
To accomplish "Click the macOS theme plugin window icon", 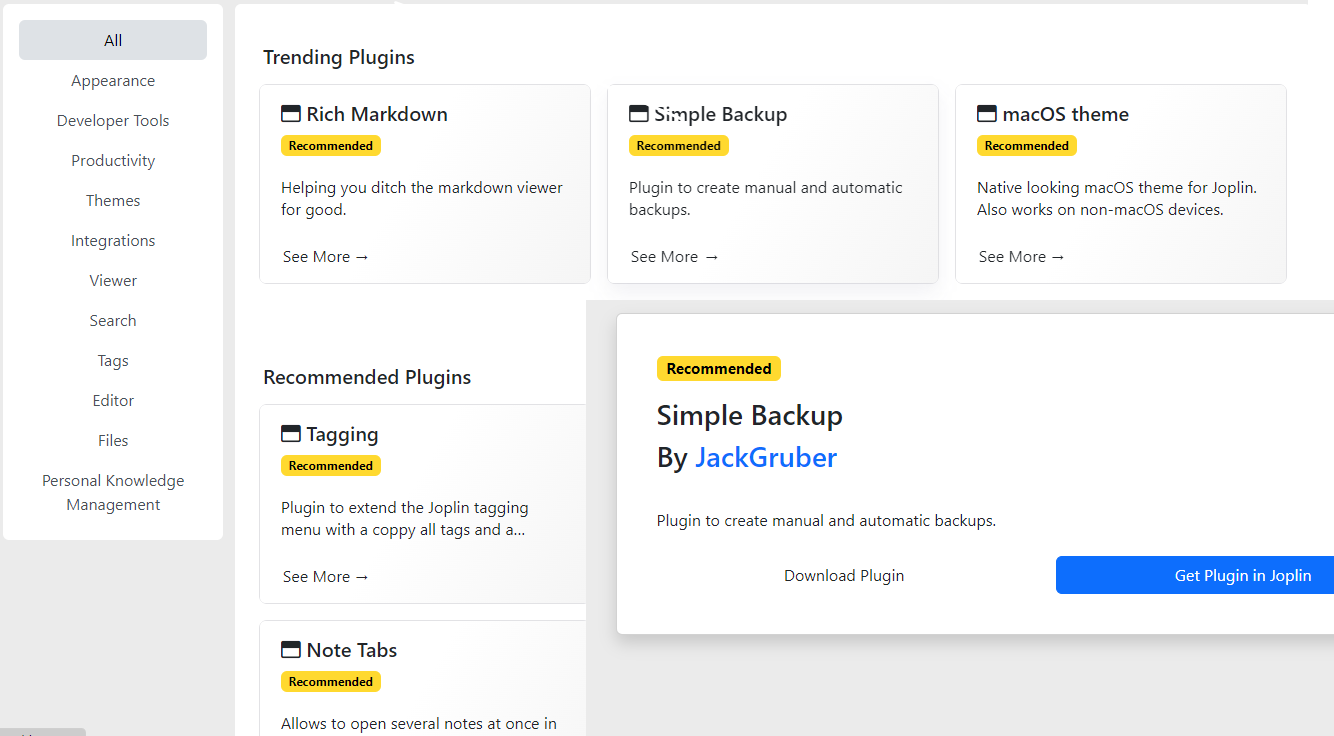I will pyautogui.click(x=987, y=114).
